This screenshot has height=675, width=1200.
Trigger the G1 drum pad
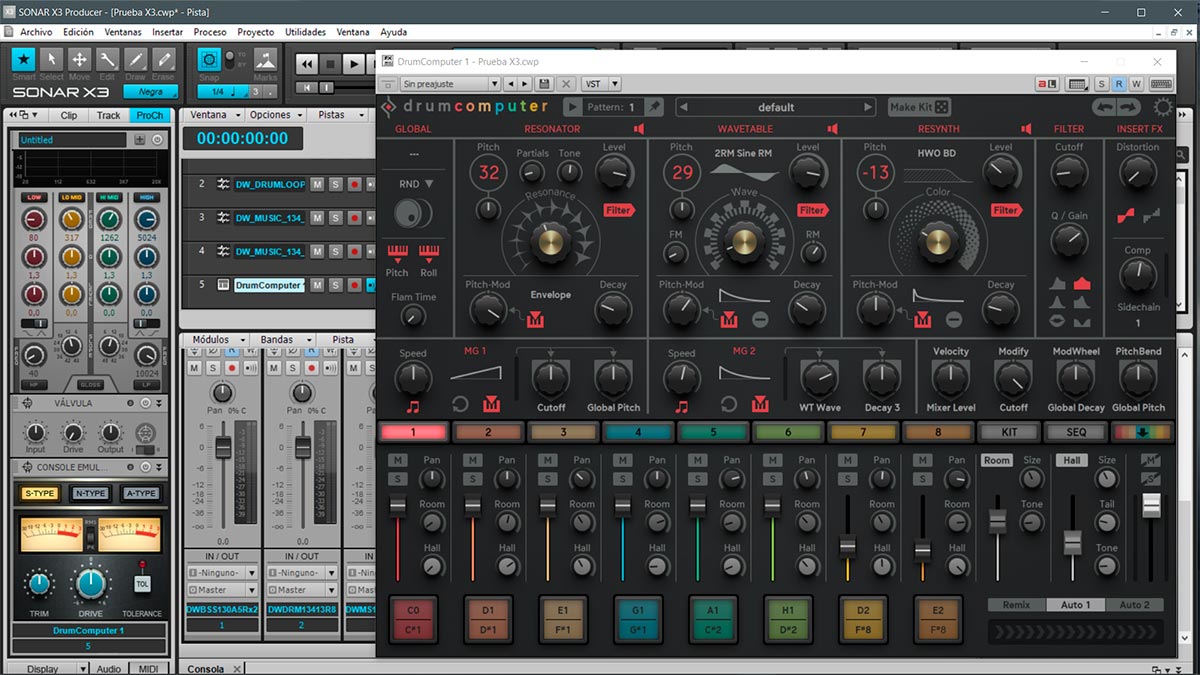pyautogui.click(x=638, y=622)
